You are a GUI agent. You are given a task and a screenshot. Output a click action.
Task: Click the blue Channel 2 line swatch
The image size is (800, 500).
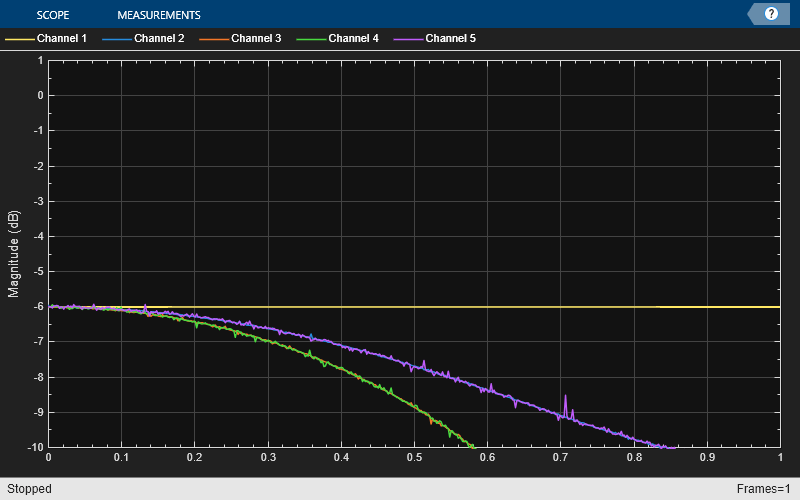pos(117,39)
